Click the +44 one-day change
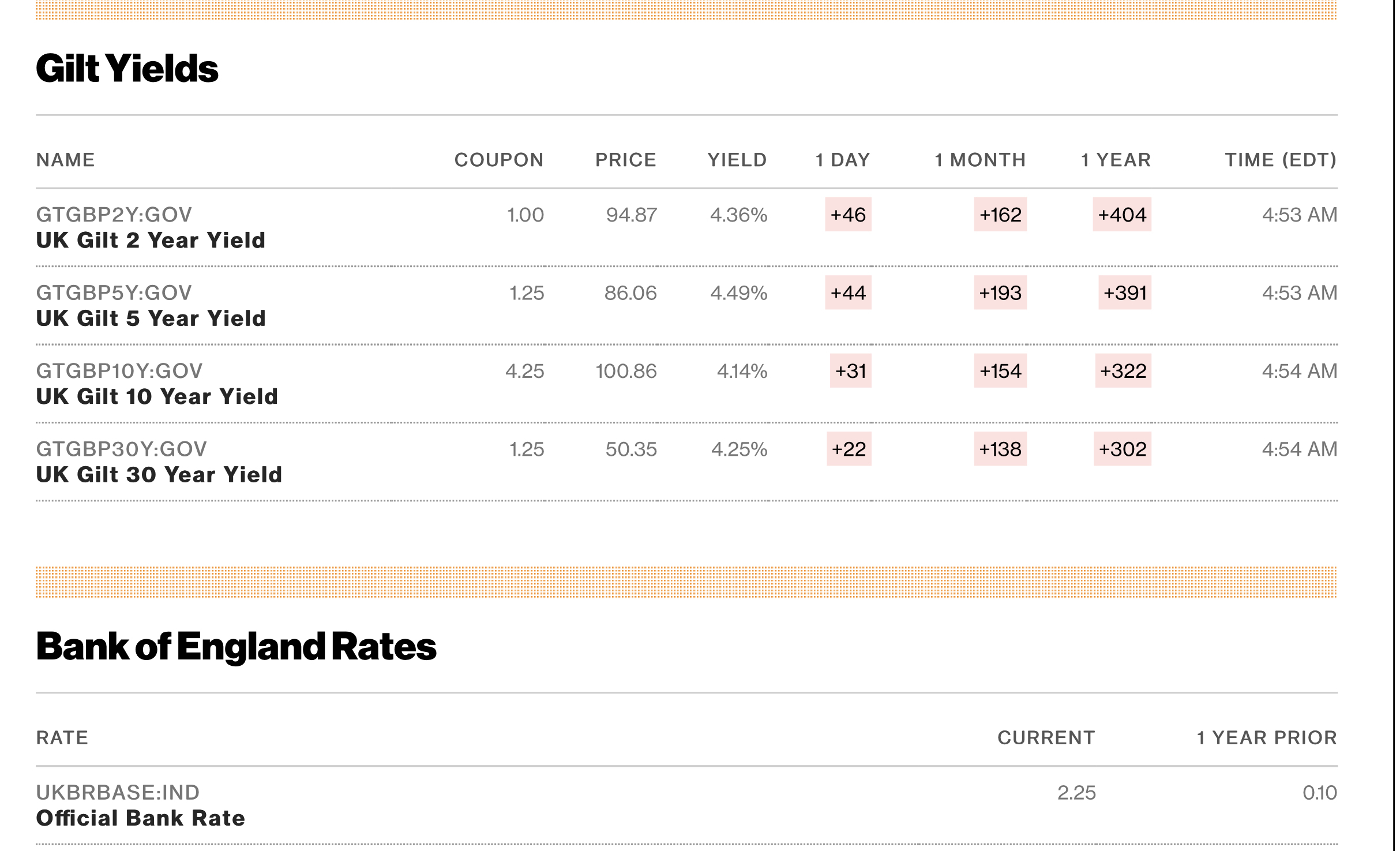 pos(848,293)
